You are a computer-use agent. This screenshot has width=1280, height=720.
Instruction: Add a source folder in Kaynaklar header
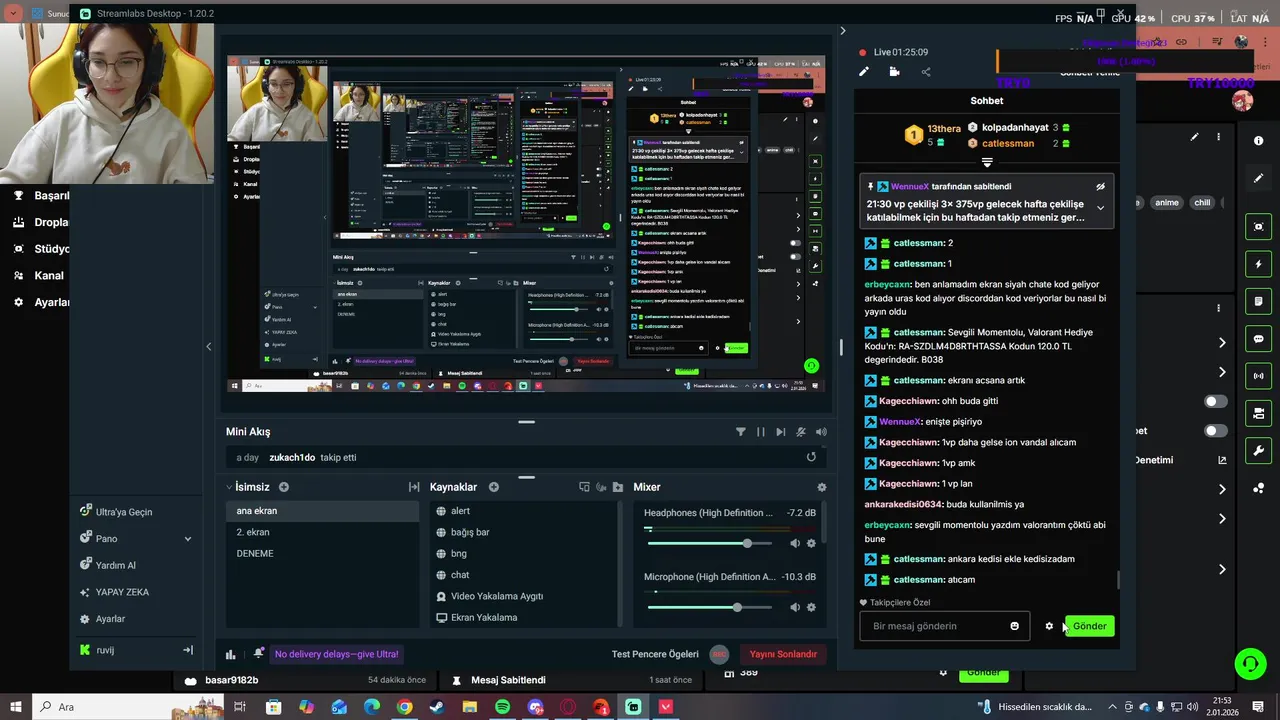click(x=618, y=487)
